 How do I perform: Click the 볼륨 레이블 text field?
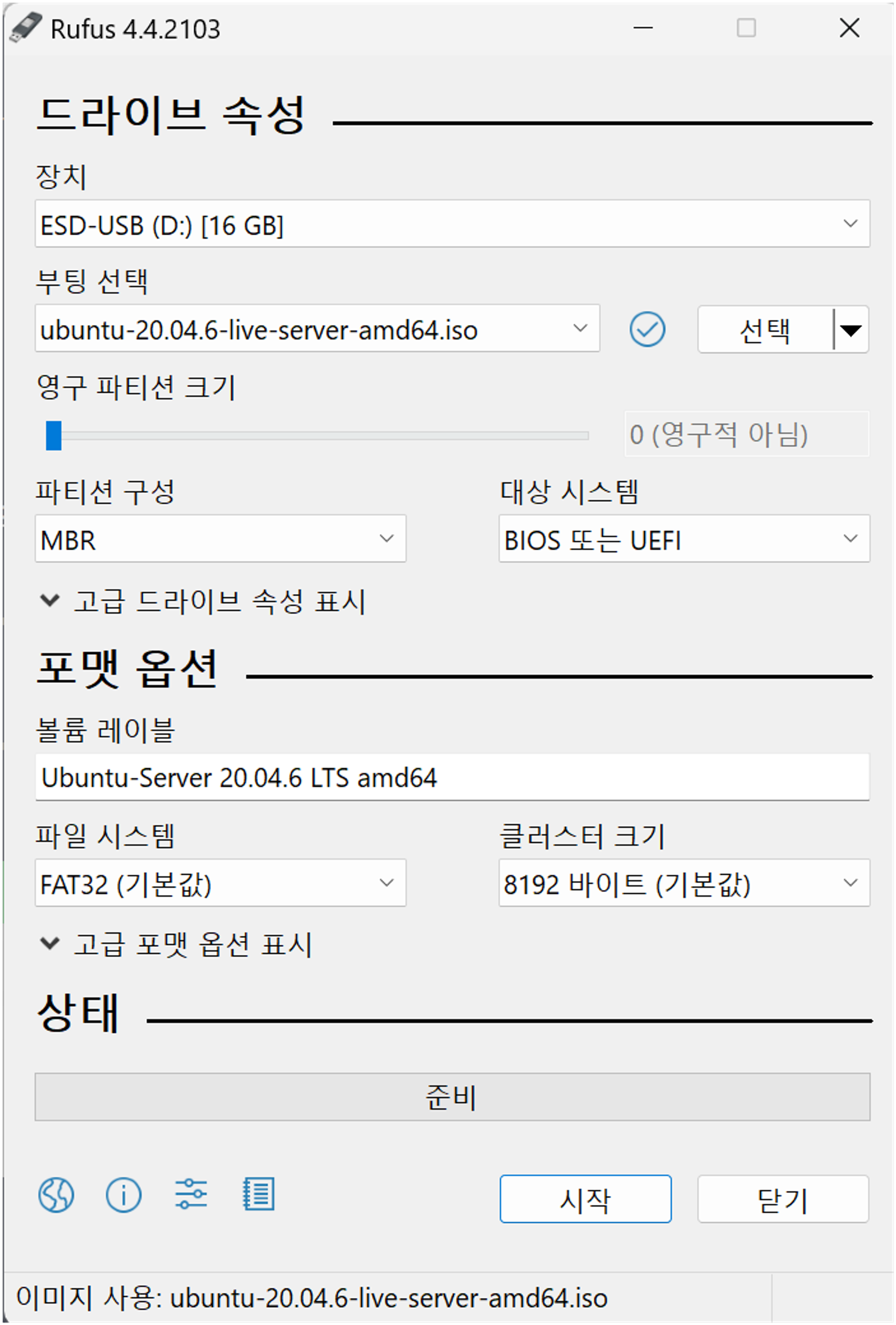(452, 778)
